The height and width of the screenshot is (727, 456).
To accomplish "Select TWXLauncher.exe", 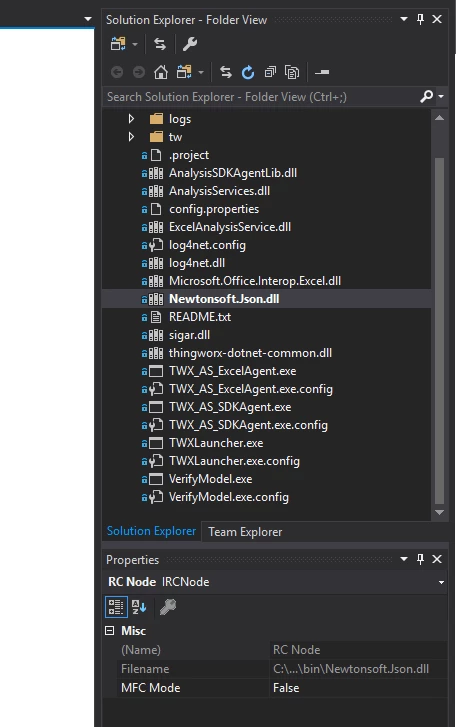I will (x=216, y=443).
